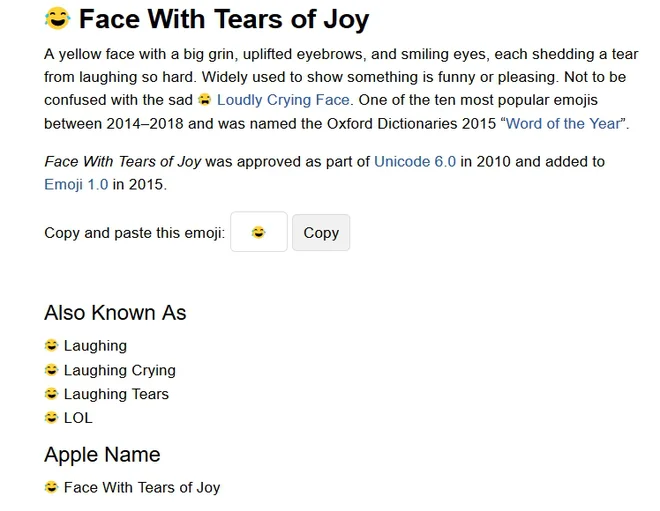Image resolution: width=660 pixels, height=511 pixels.
Task: Click the Face With Tears of Joy title
Action: [224, 19]
